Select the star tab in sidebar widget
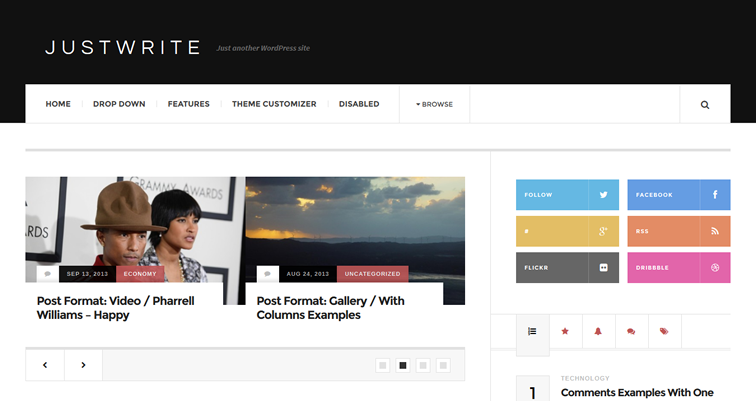Image resolution: width=756 pixels, height=401 pixels. point(565,330)
